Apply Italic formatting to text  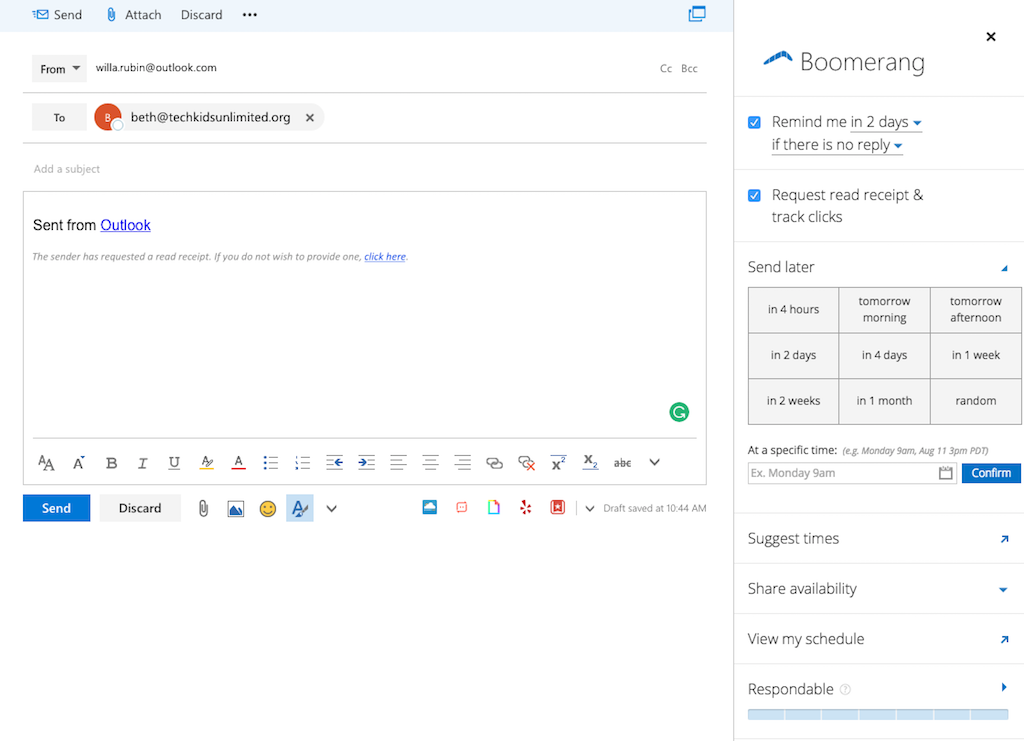[142, 462]
